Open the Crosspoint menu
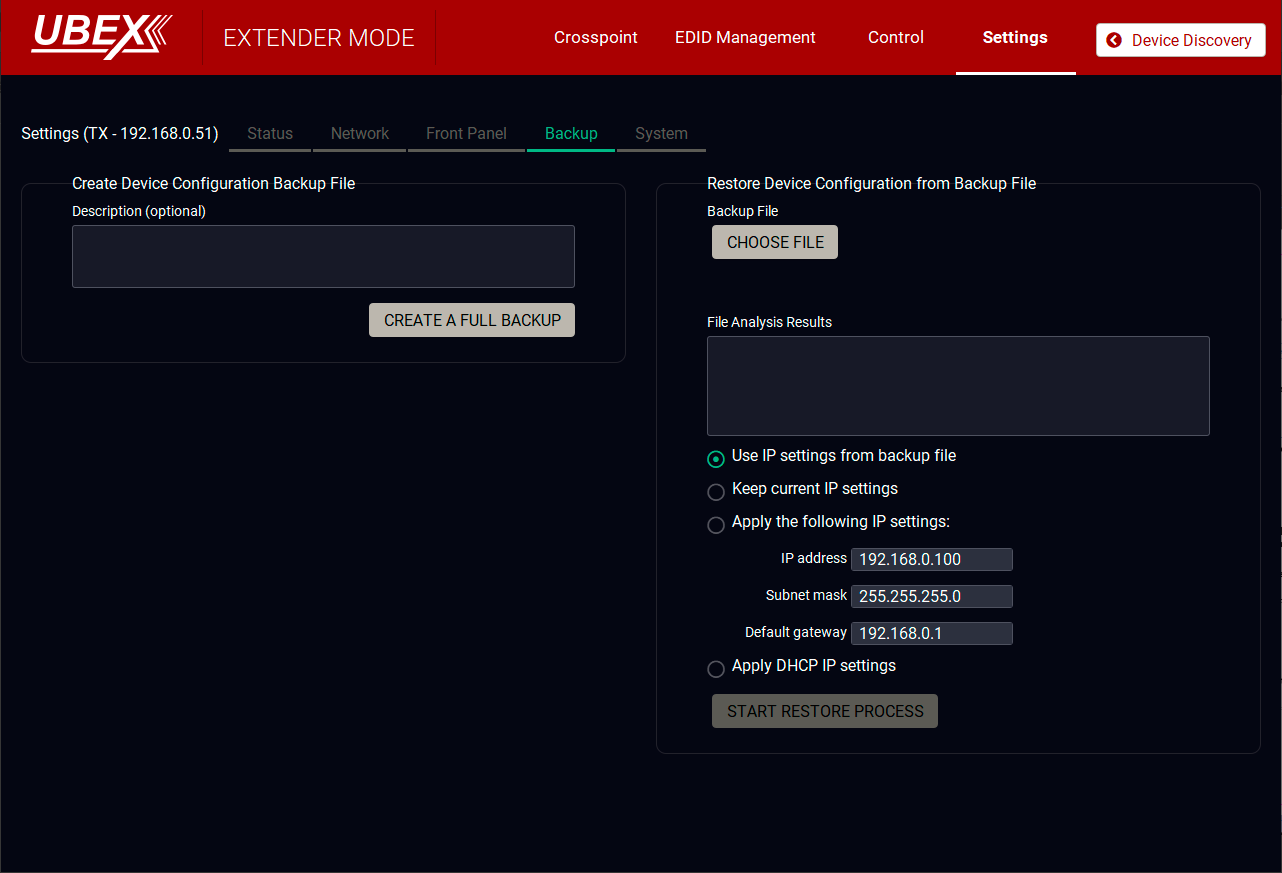Screen dimensions: 1282x873 click(596, 38)
